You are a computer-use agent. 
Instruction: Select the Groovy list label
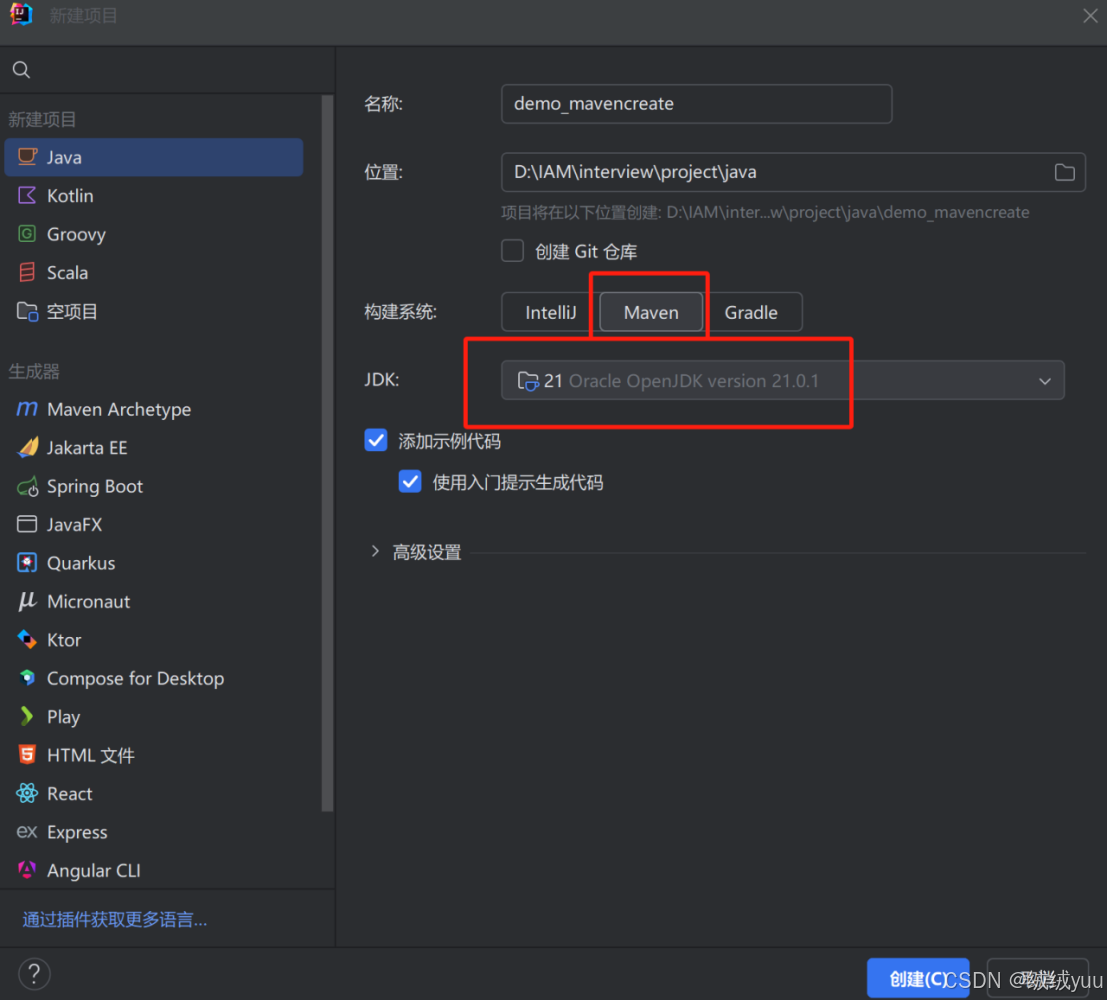coord(76,235)
